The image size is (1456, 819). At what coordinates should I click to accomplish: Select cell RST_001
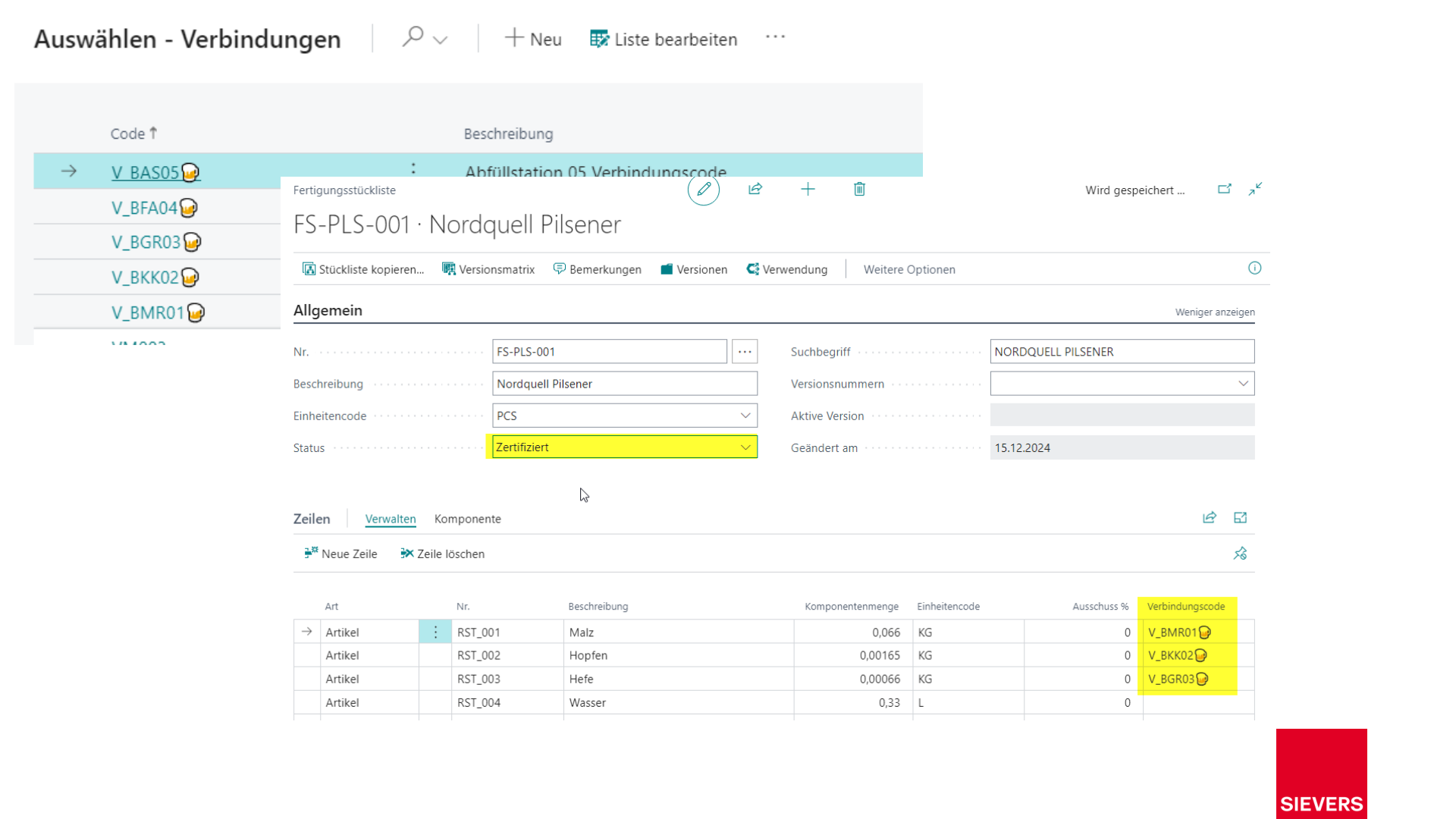(507, 632)
